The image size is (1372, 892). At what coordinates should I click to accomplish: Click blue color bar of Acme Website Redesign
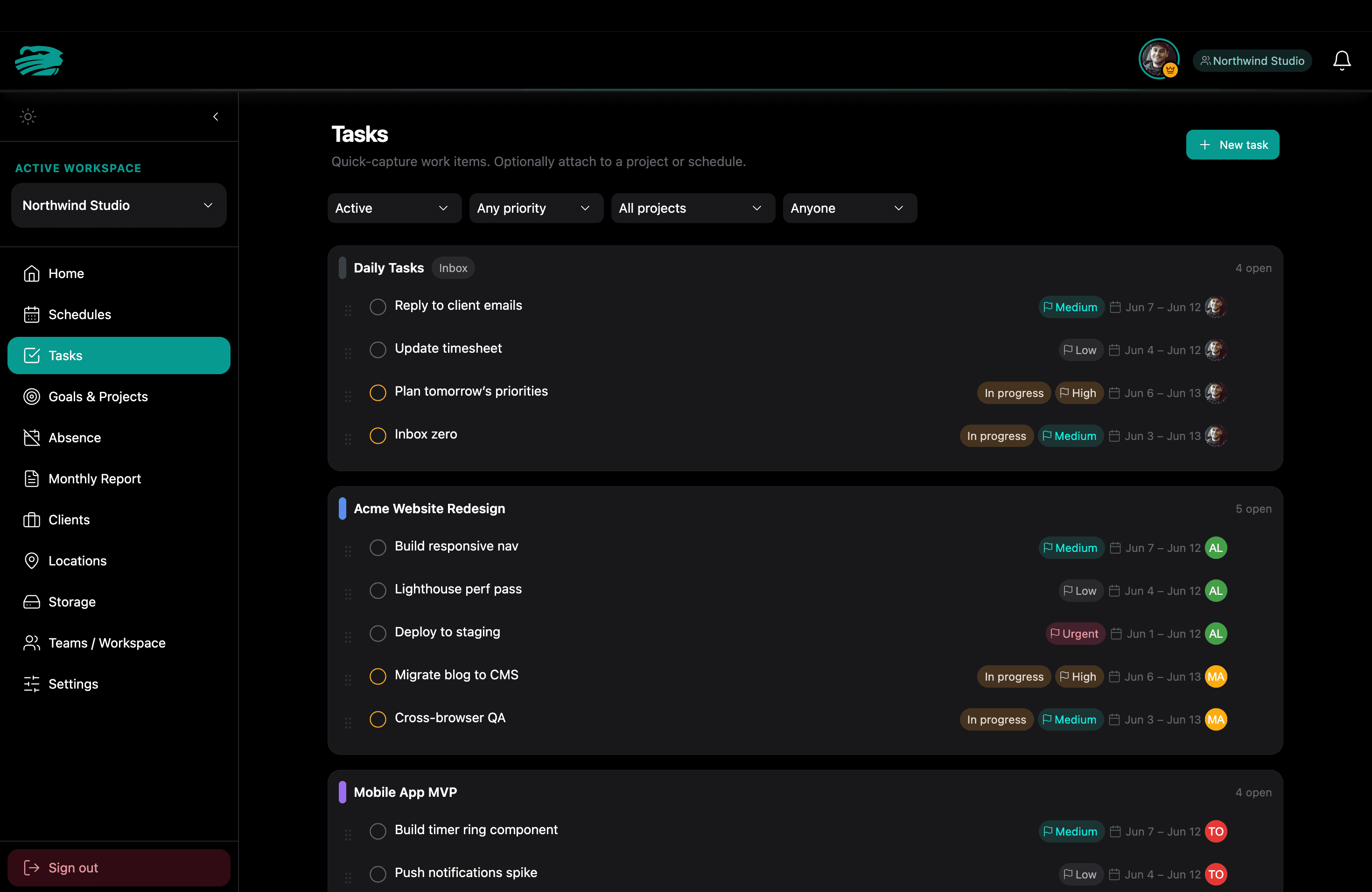(343, 509)
